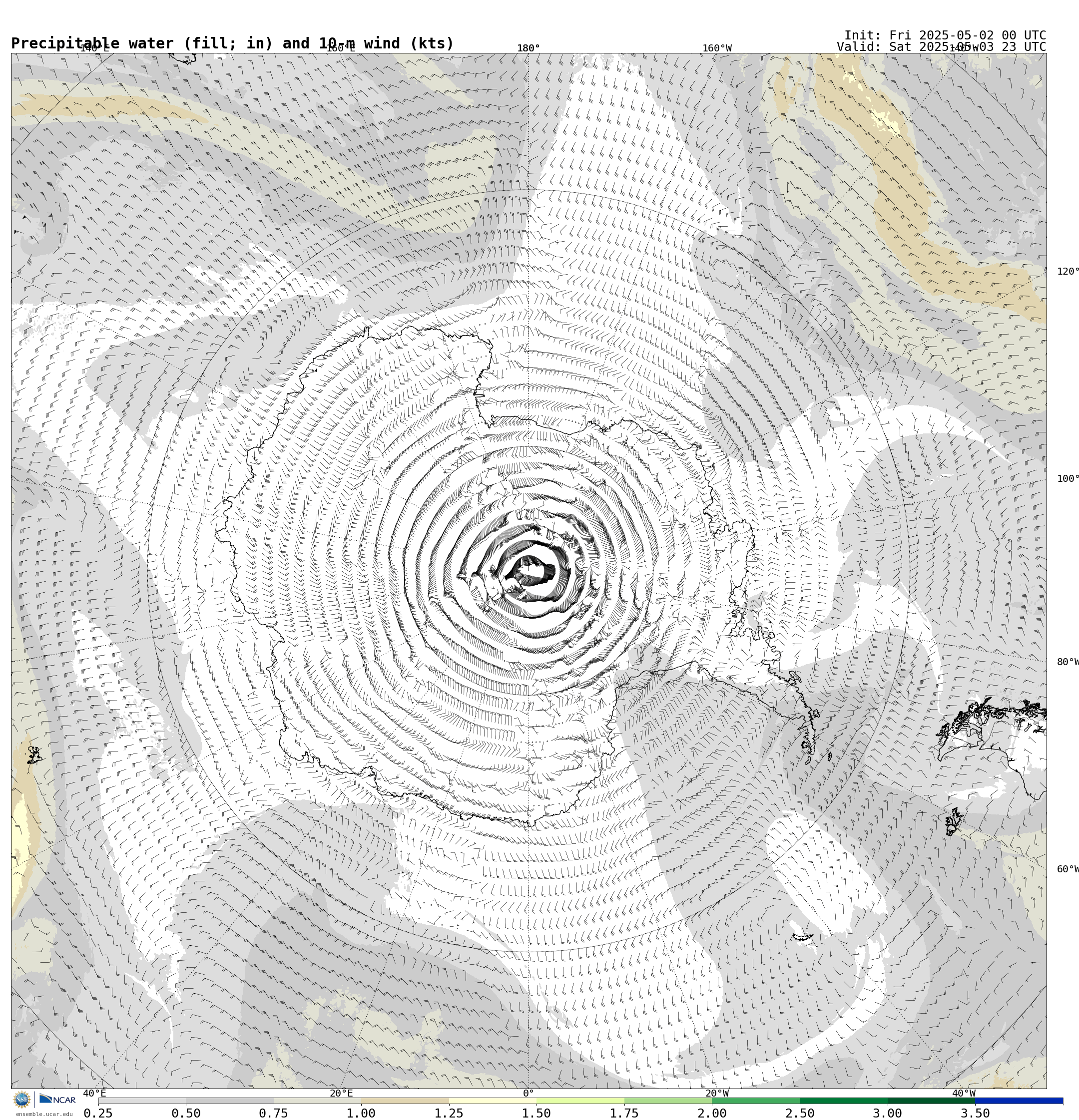
Task: Click the 160°W longitude label at top
Action: pos(717,48)
